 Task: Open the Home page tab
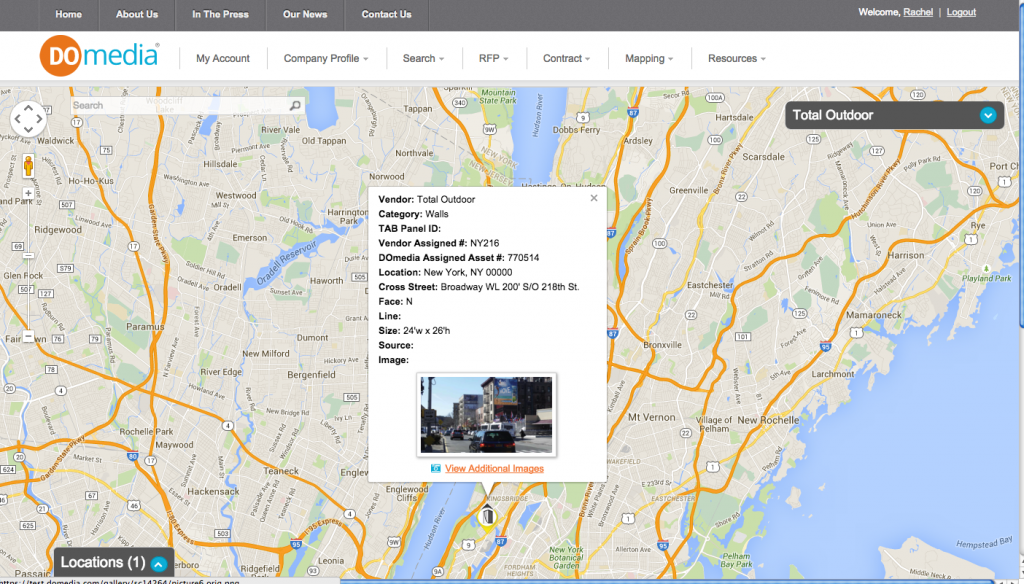(x=69, y=14)
